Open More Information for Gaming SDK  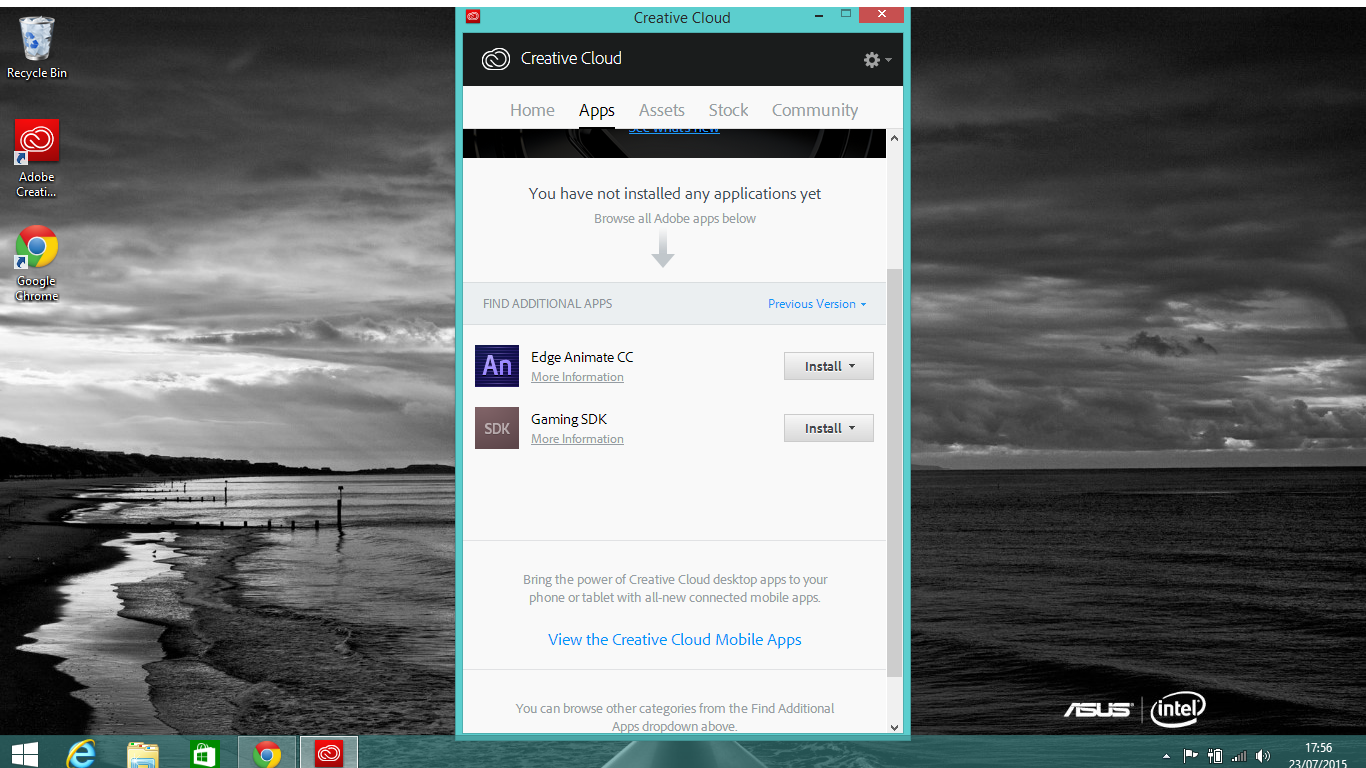click(577, 438)
